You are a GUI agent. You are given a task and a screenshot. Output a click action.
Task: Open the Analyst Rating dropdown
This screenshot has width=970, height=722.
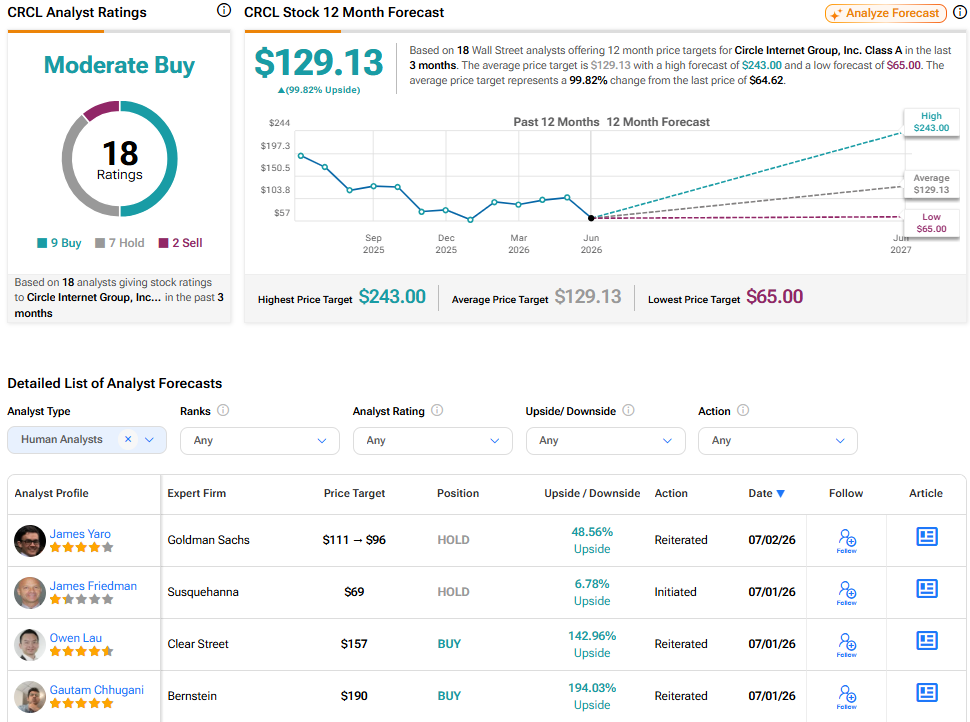(x=432, y=441)
